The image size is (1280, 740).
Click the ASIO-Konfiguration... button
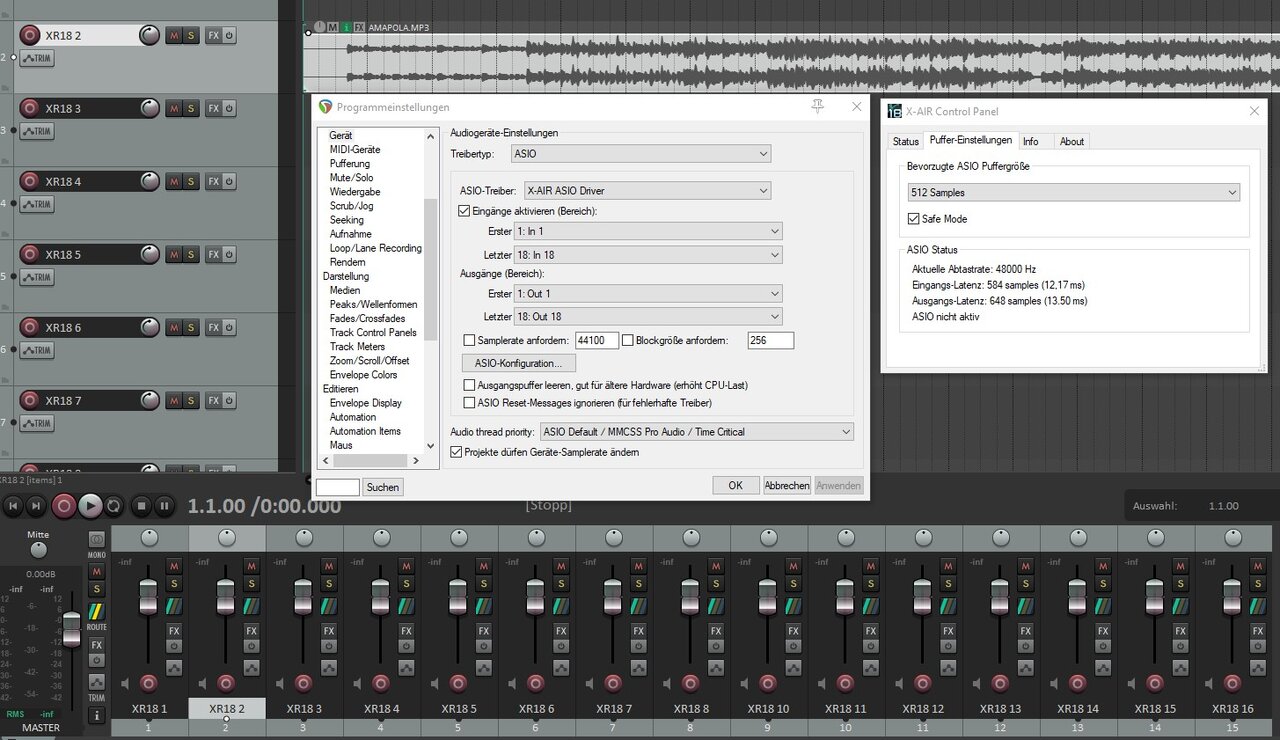click(x=518, y=363)
